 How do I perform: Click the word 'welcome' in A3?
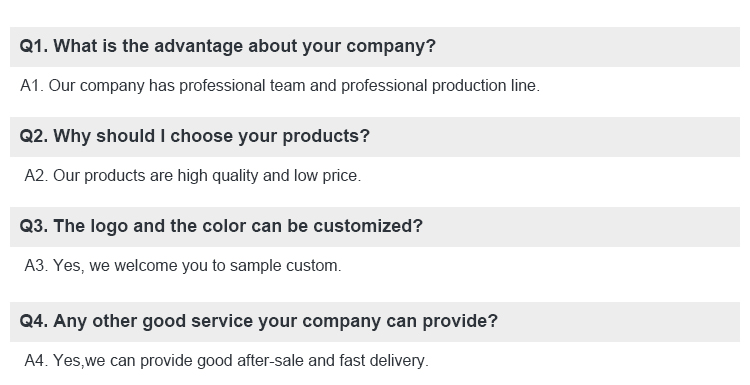click(x=146, y=265)
